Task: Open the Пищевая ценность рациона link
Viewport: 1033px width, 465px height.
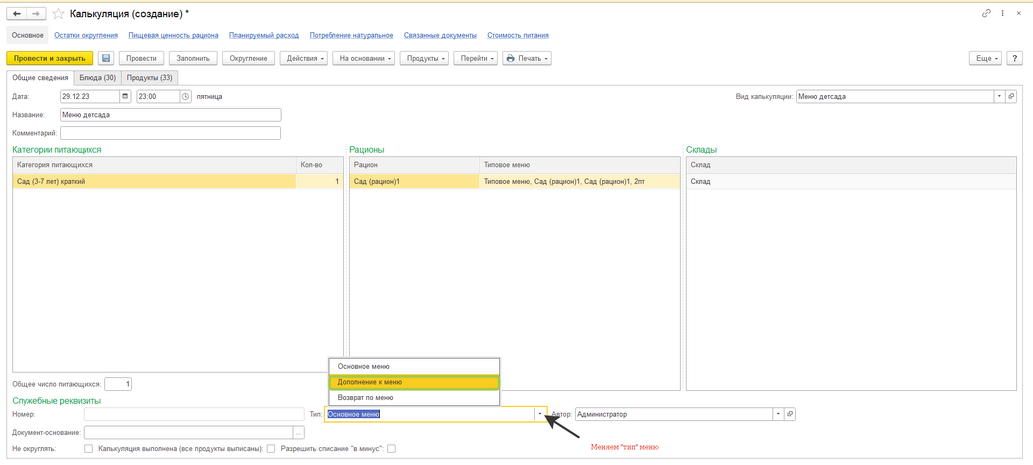Action: [173, 35]
